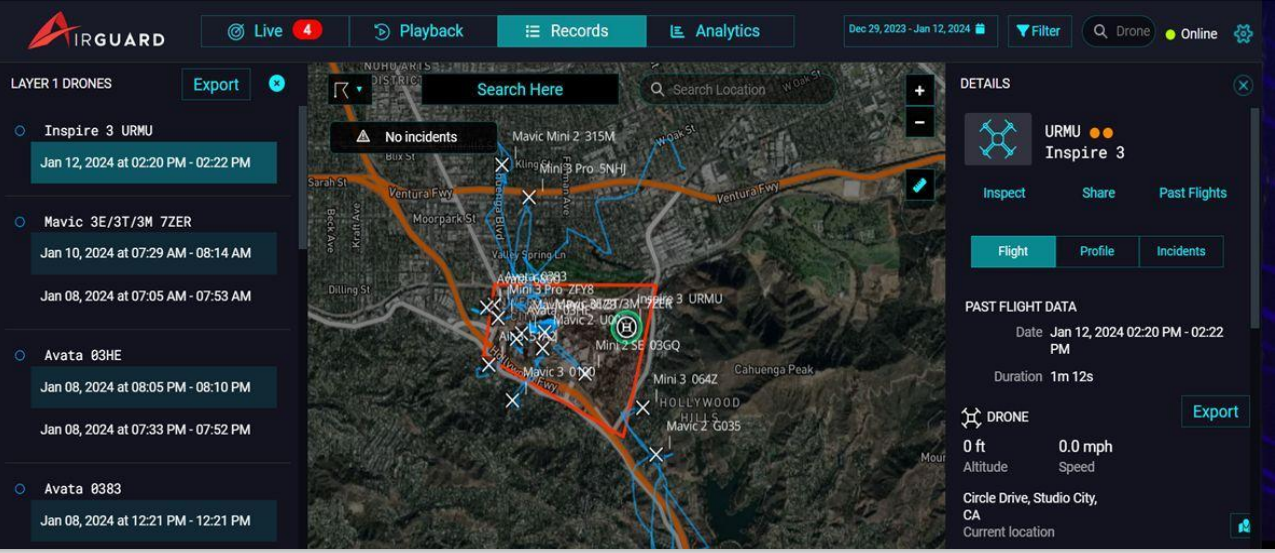Screen dimensions: 1275x553
Task: Click the small drone icon beside DRONE
Action: (971, 417)
